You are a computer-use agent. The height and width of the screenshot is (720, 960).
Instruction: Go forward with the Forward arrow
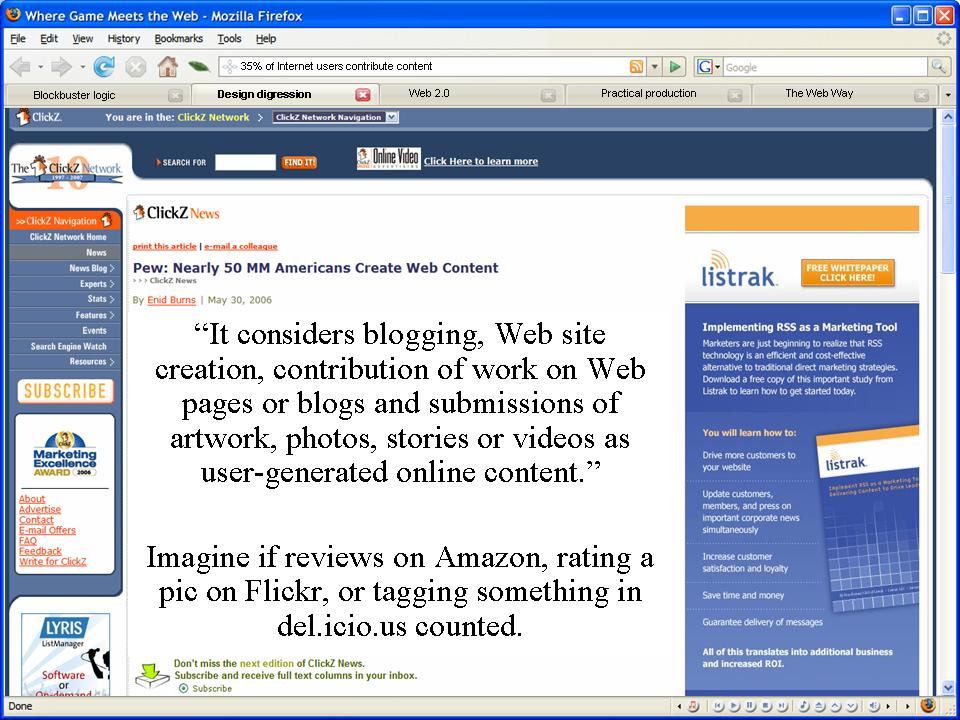pos(62,67)
